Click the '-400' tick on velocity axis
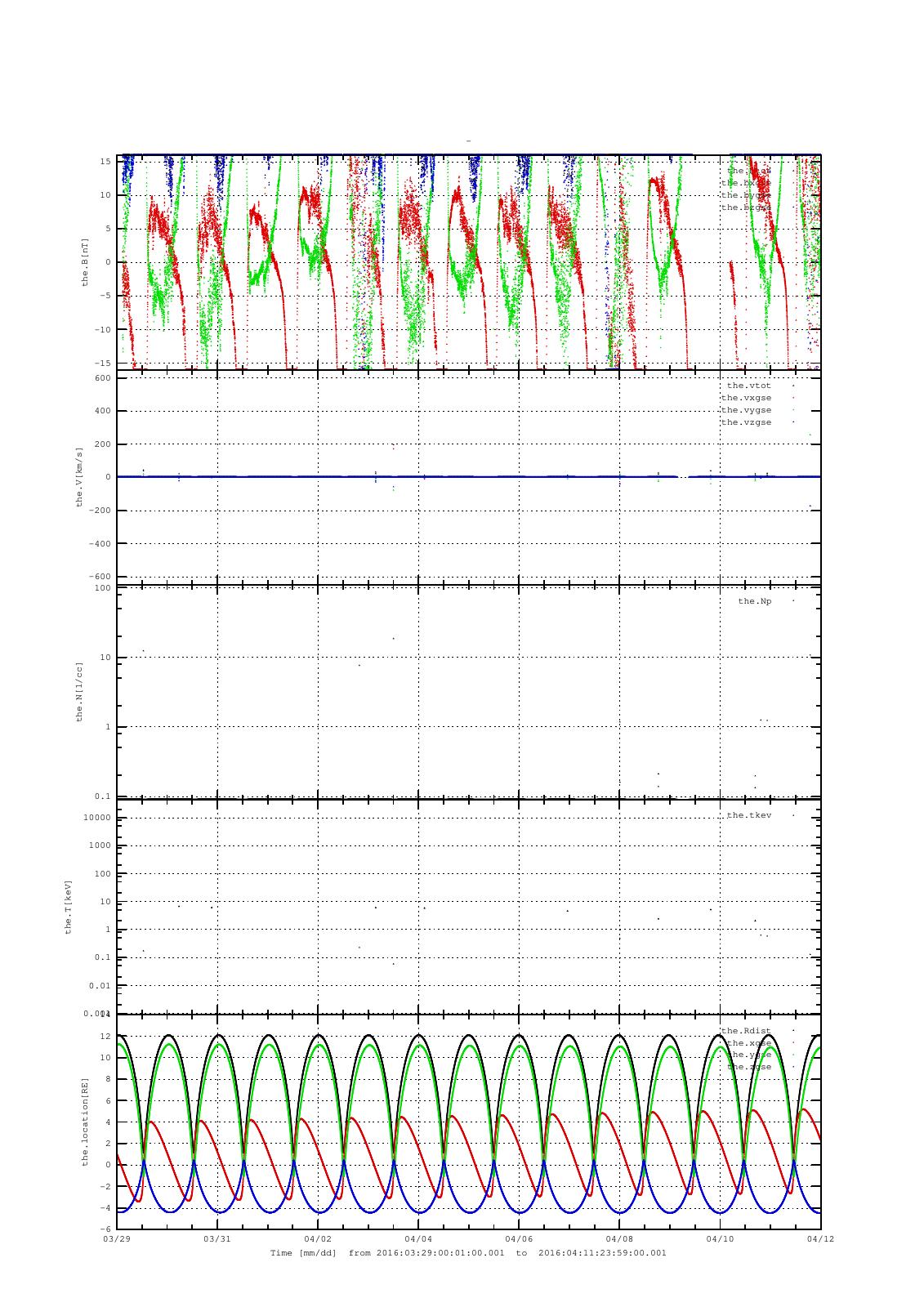 [100, 543]
